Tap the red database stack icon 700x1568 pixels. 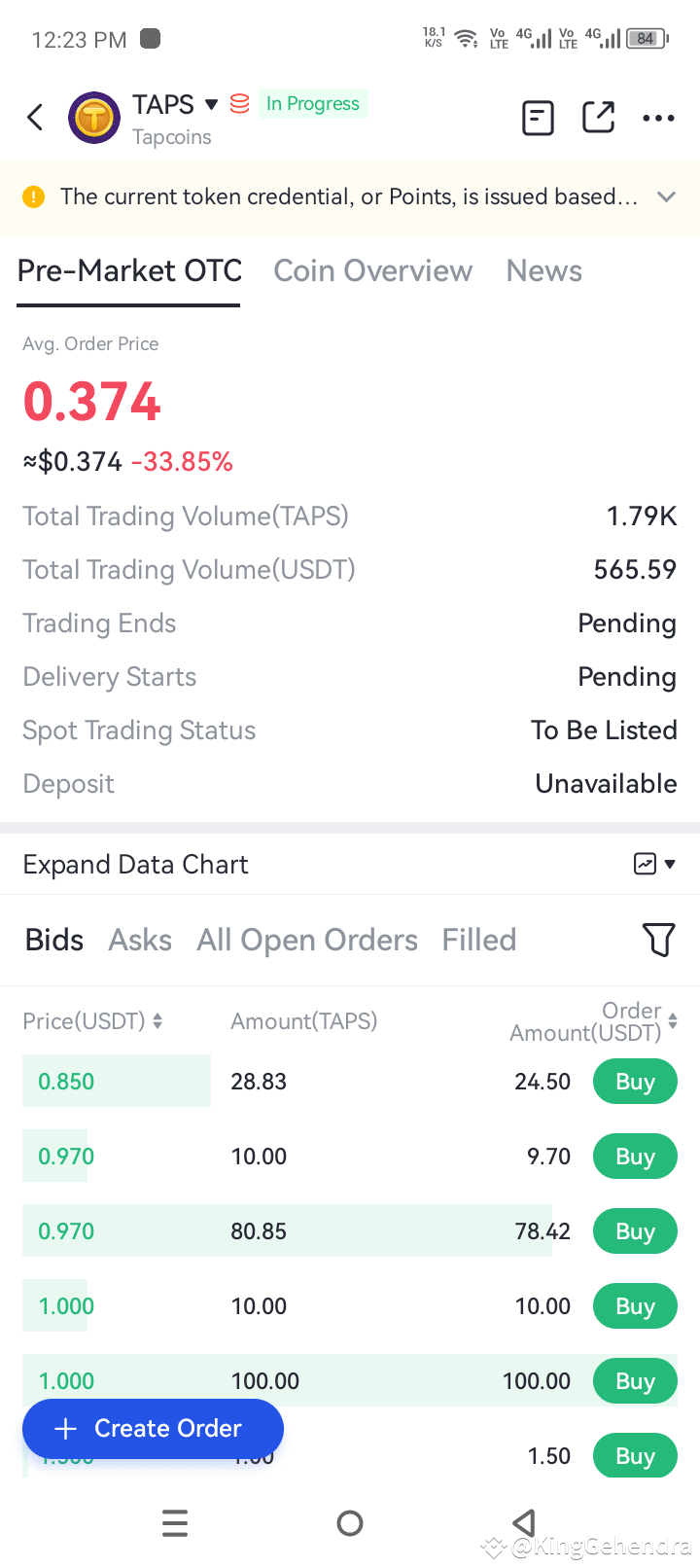239,103
